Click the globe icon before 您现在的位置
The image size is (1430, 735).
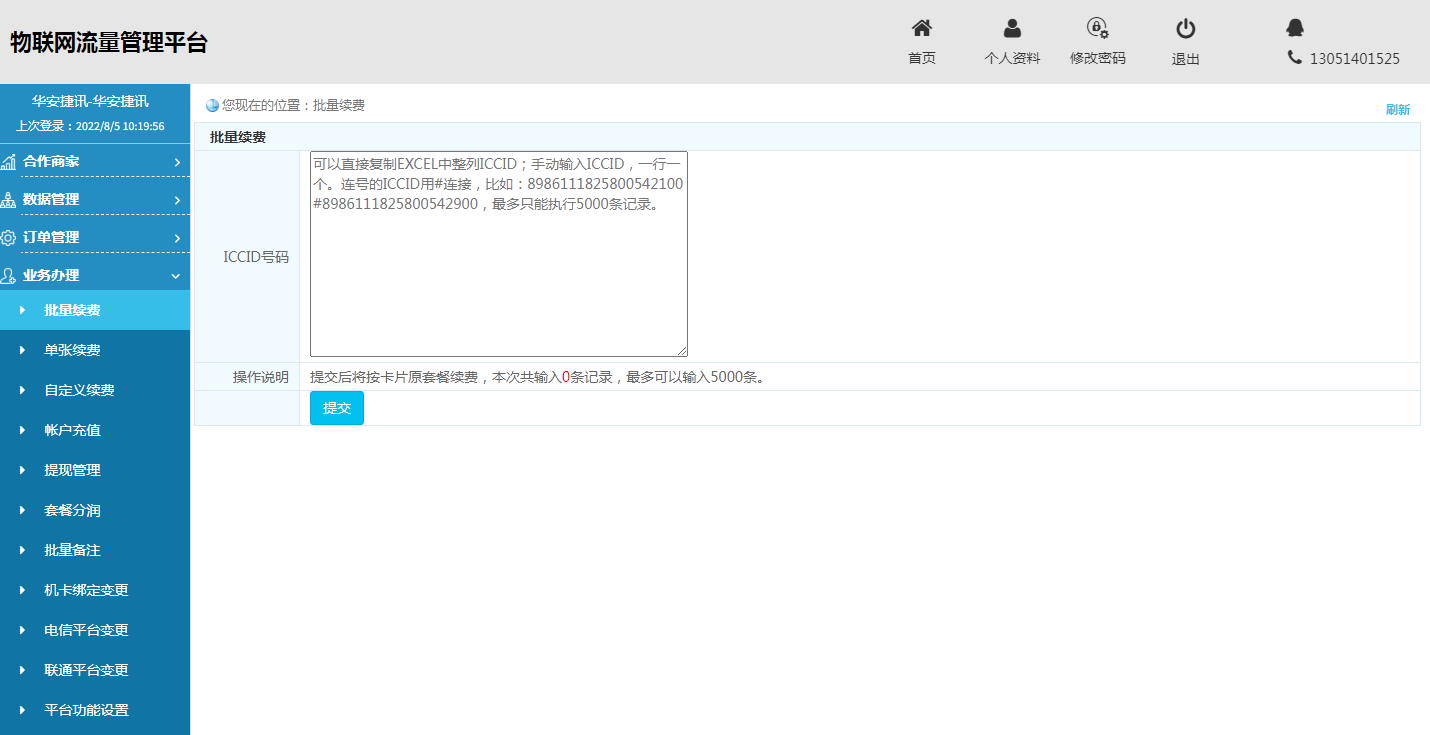[212, 105]
